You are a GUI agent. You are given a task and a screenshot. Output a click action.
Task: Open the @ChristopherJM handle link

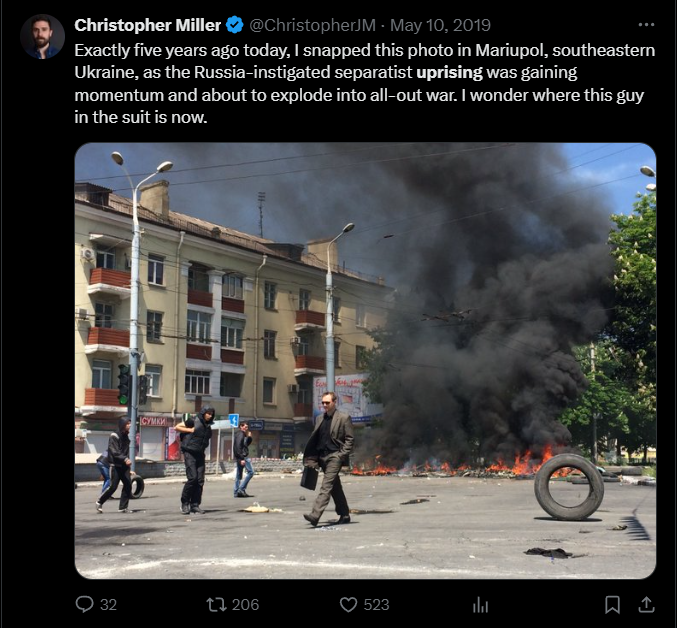pos(313,25)
